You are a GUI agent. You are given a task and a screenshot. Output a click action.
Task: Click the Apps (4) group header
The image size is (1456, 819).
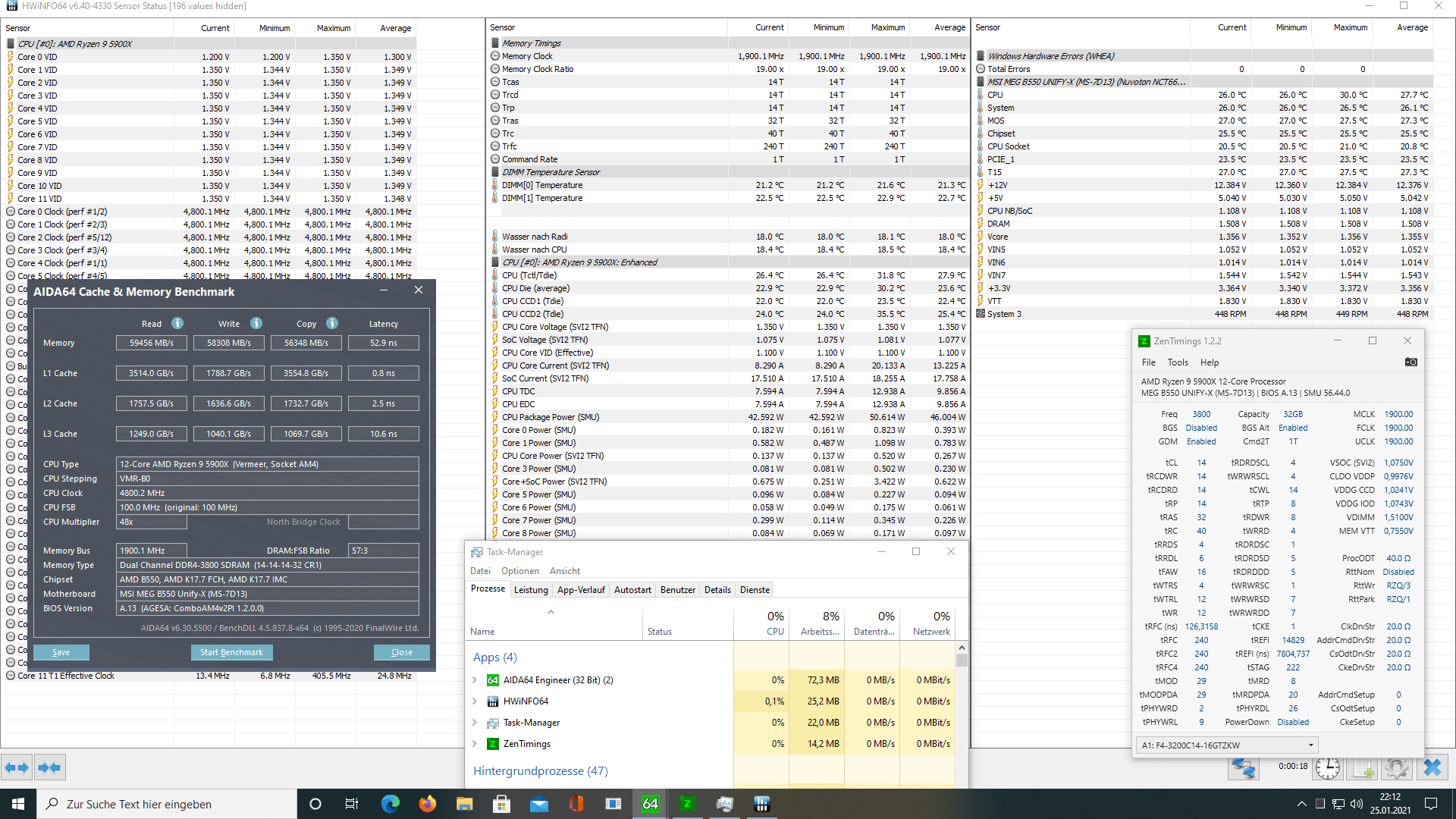pyautogui.click(x=494, y=657)
